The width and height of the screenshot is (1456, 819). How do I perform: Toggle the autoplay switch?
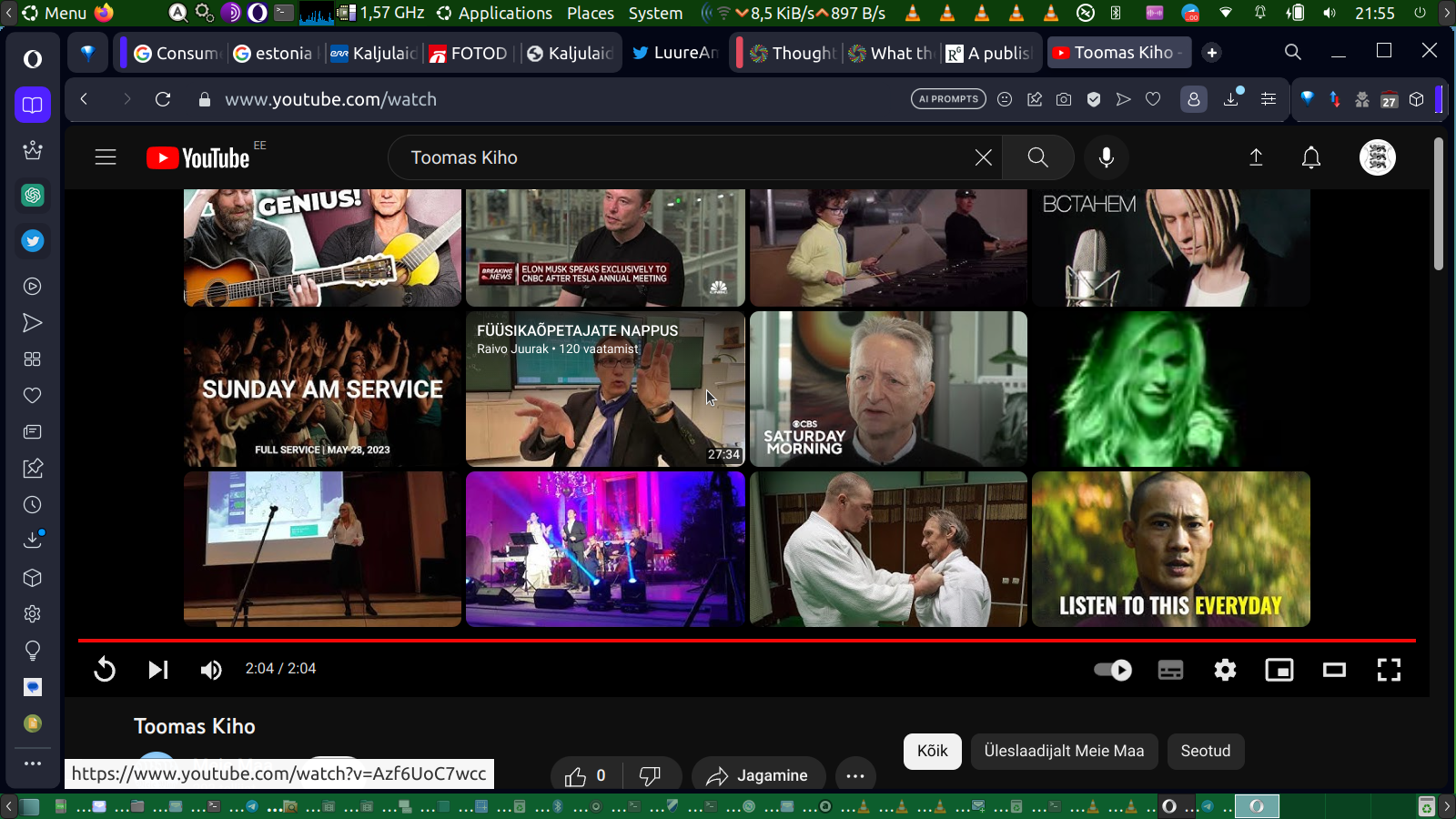coord(1112,670)
